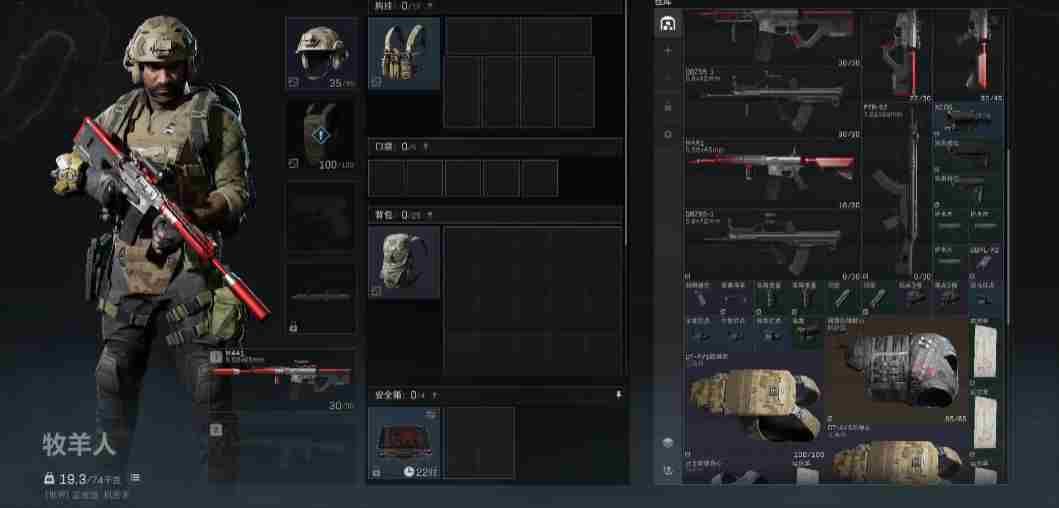Select the red safe box container
1059x508 pixels.
point(404,442)
